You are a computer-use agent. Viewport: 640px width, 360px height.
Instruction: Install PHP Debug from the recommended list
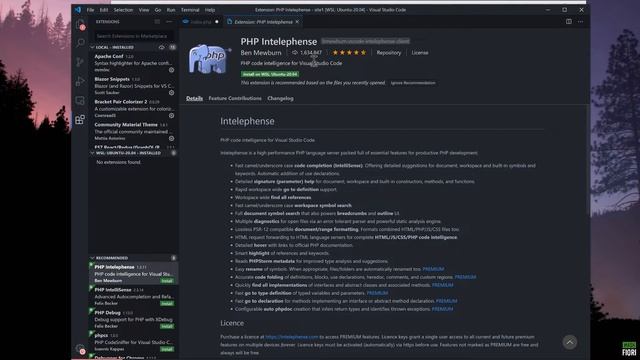coord(167,327)
